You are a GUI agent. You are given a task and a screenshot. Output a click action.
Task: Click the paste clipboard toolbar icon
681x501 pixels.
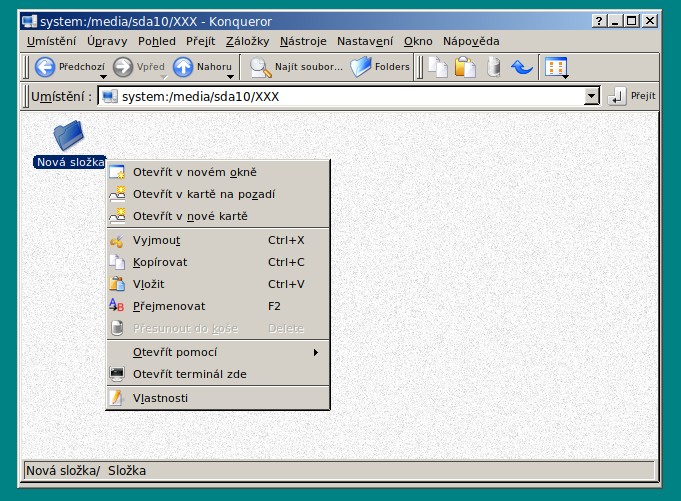click(465, 67)
